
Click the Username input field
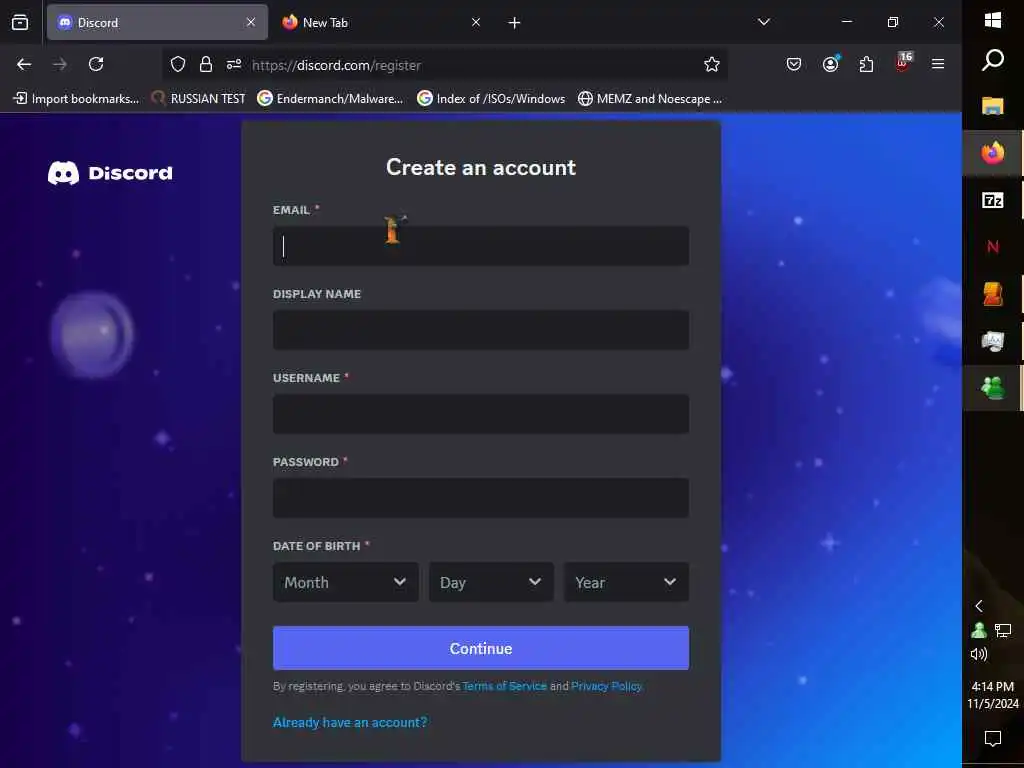point(481,414)
